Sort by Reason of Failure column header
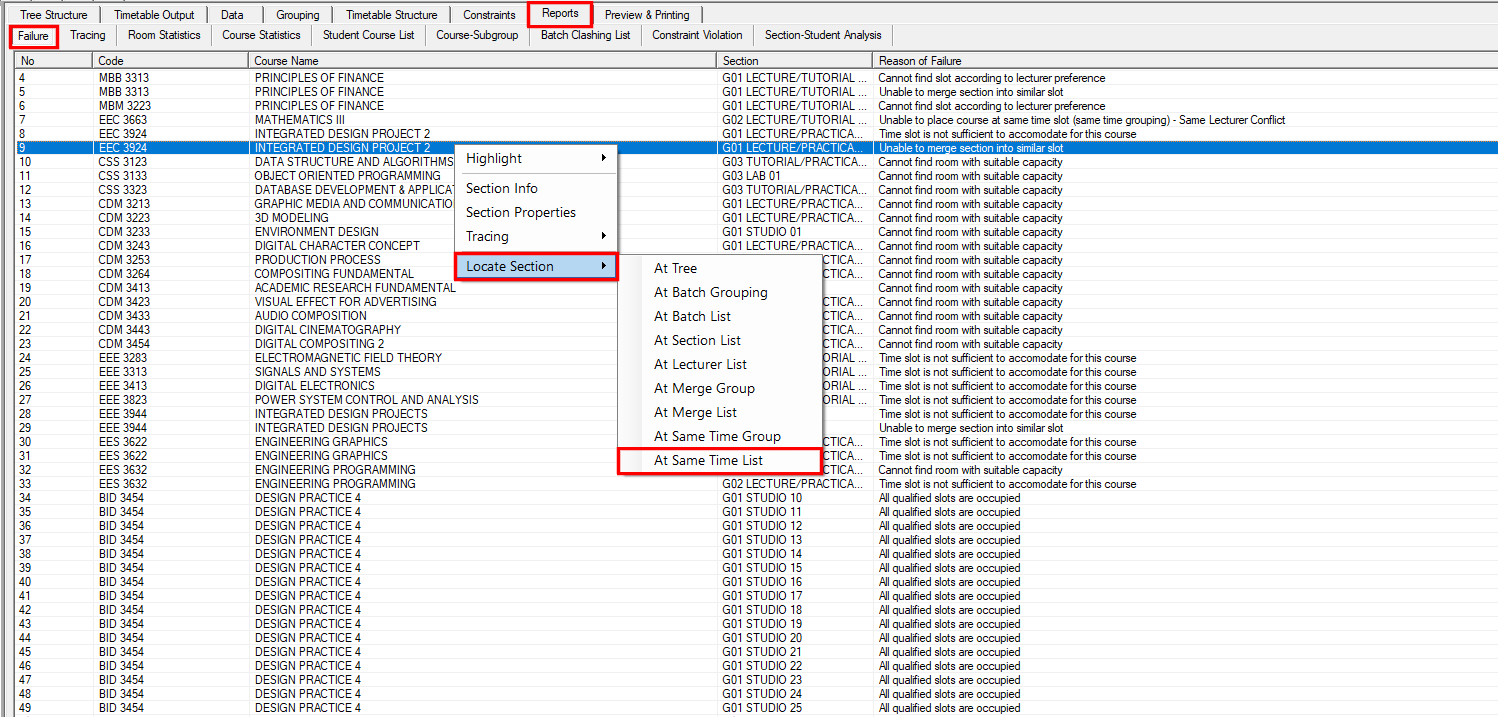Image resolution: width=1498 pixels, height=717 pixels. tap(1185, 61)
